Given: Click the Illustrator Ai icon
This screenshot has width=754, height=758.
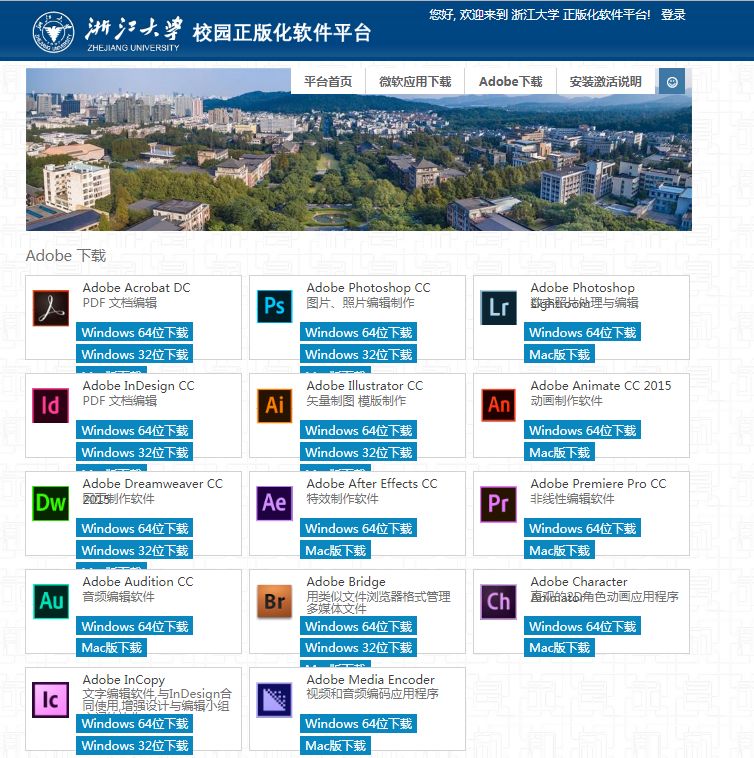Looking at the screenshot, I should (x=275, y=406).
